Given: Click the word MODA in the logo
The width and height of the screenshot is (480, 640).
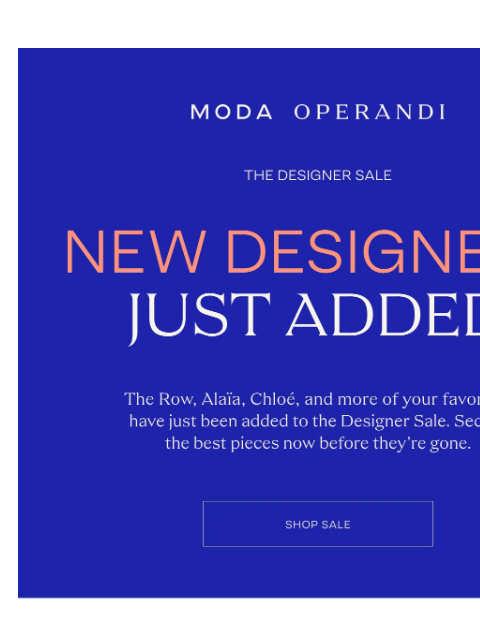Looking at the screenshot, I should pos(231,112).
